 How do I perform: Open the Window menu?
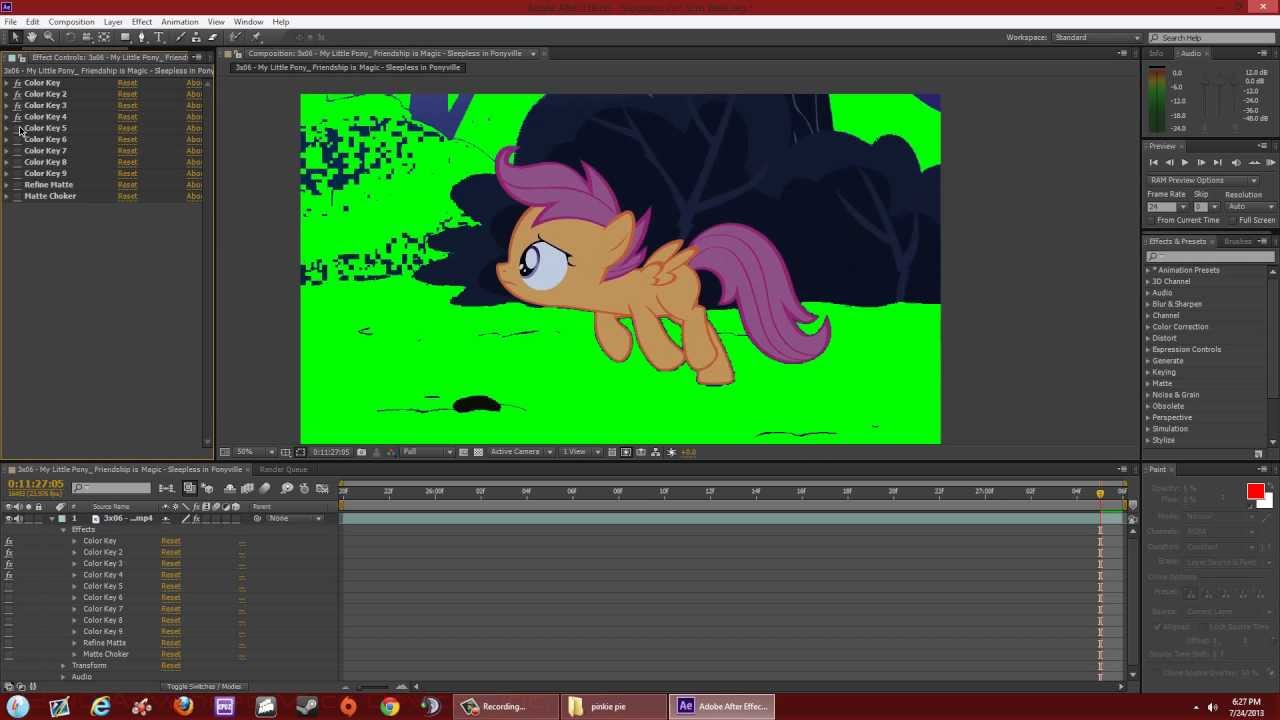[248, 21]
